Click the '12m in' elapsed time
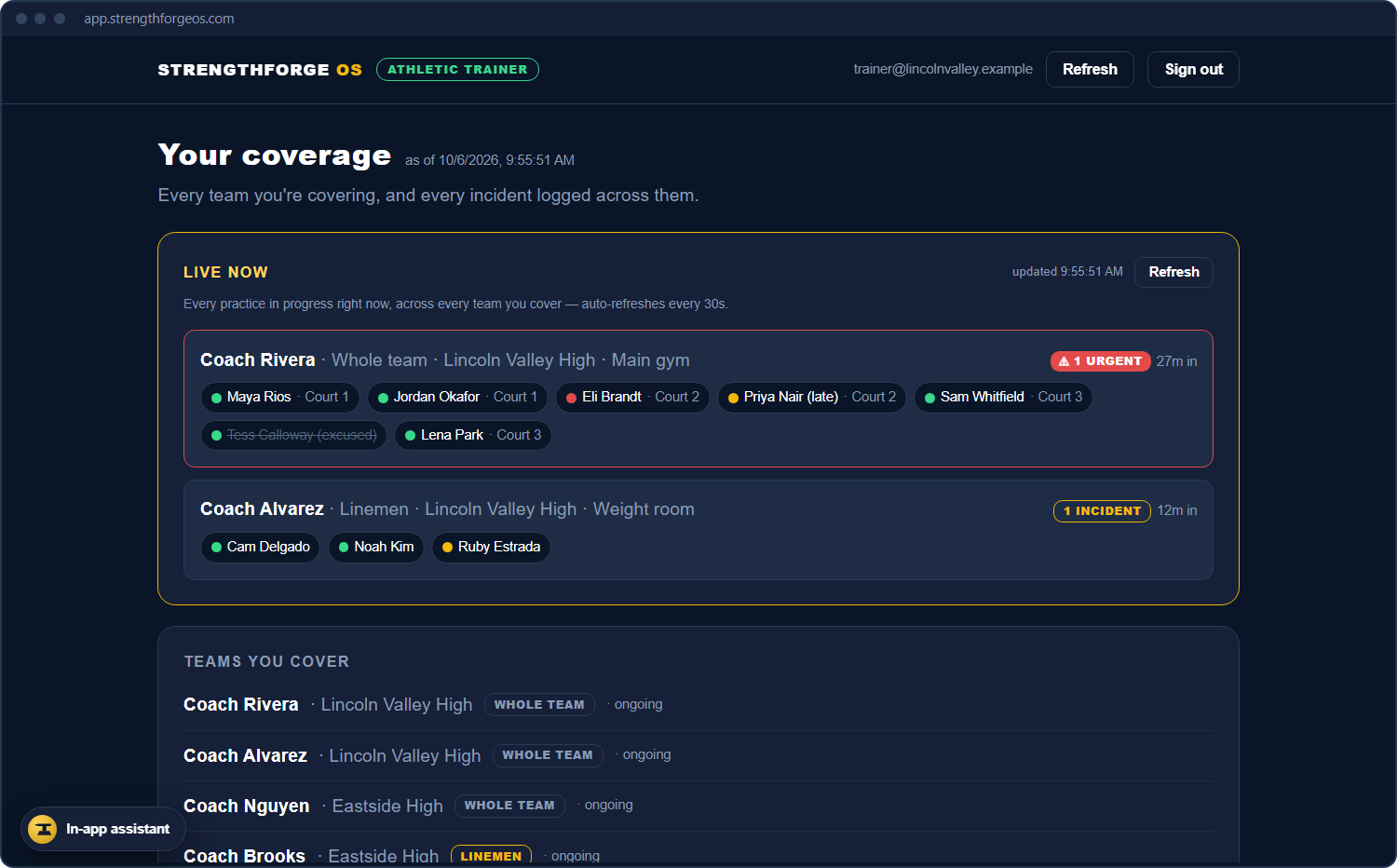 click(1177, 510)
